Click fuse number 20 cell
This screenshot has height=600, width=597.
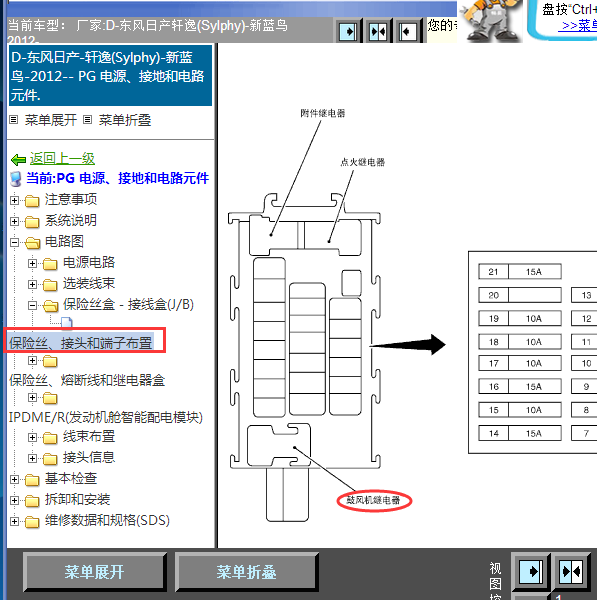493,295
